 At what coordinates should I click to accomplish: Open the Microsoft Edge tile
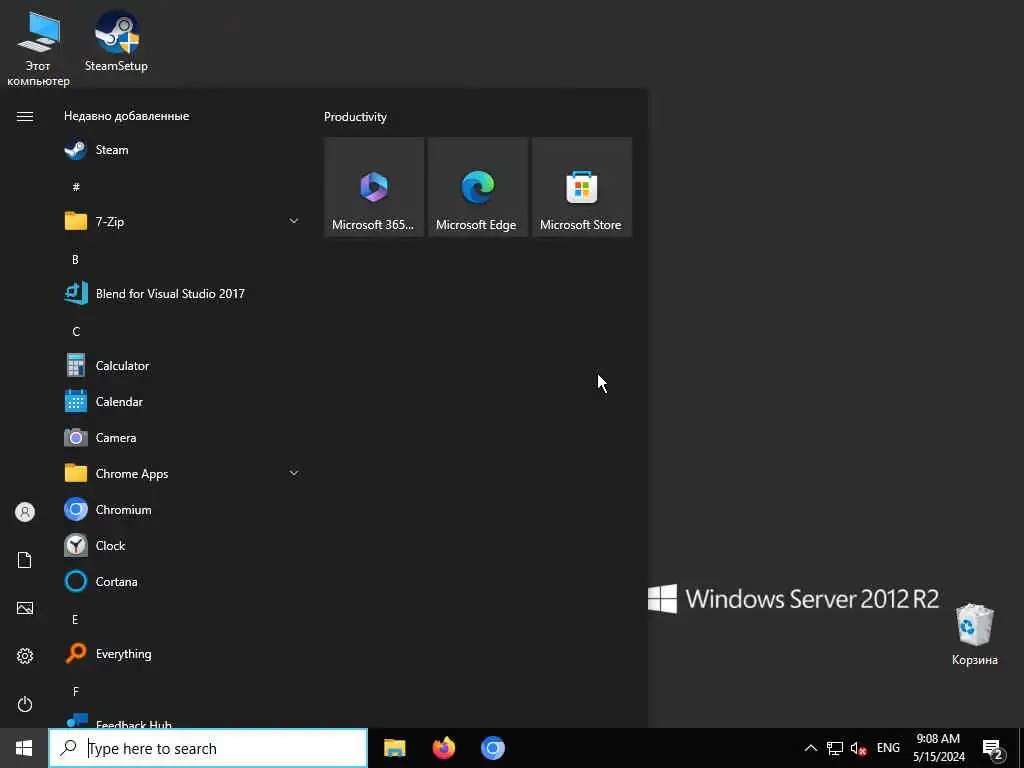pyautogui.click(x=477, y=187)
